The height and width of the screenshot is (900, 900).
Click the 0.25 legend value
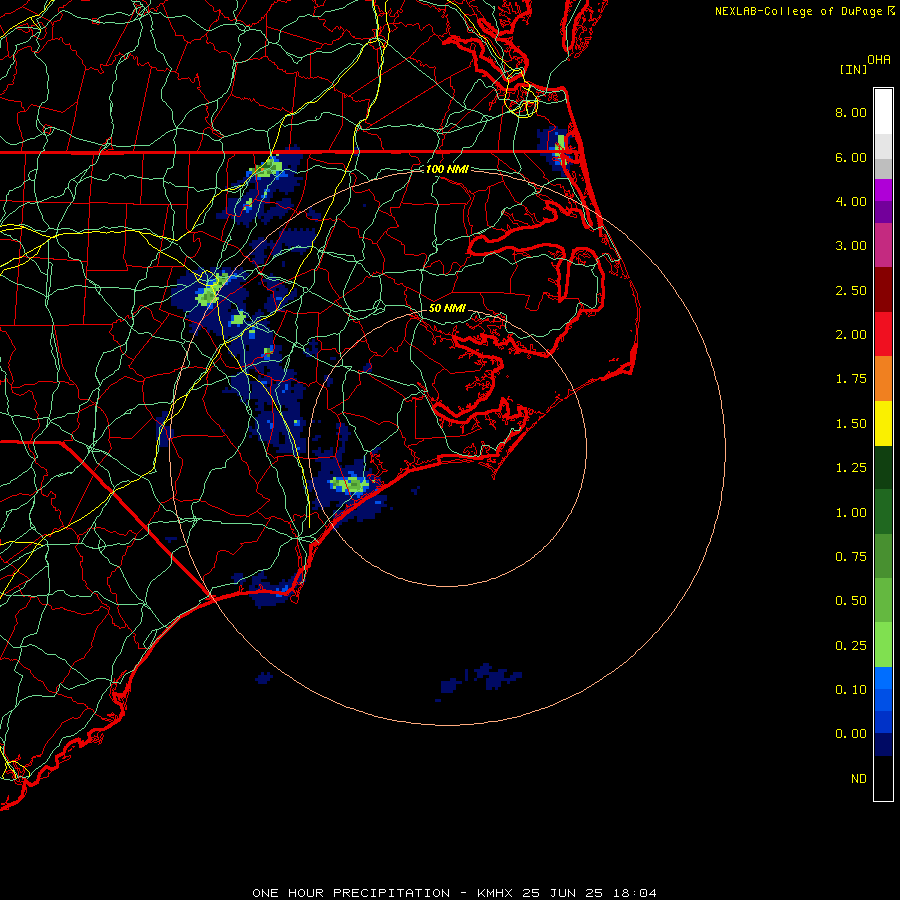(x=851, y=646)
